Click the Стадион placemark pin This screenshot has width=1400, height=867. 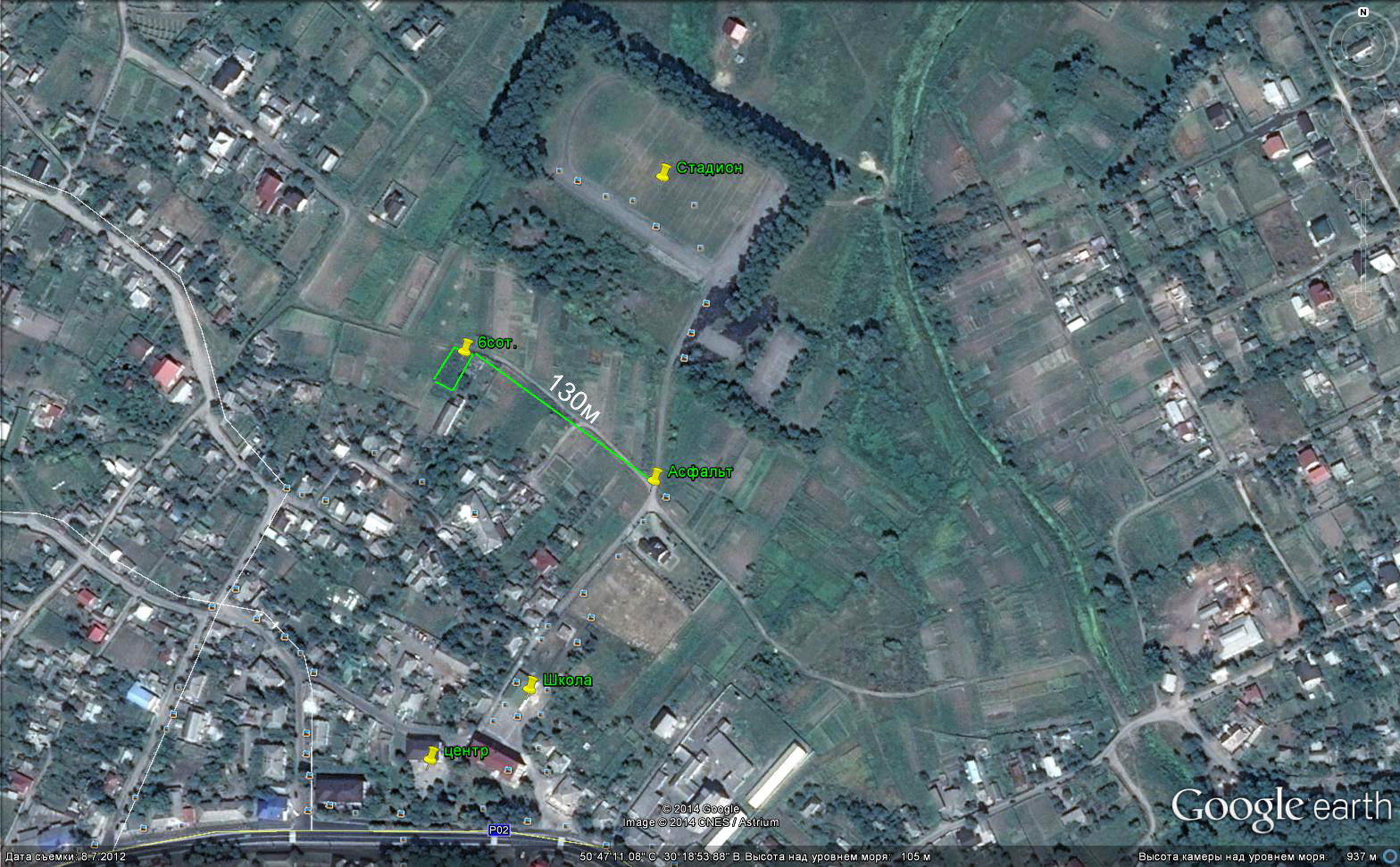pos(663,173)
